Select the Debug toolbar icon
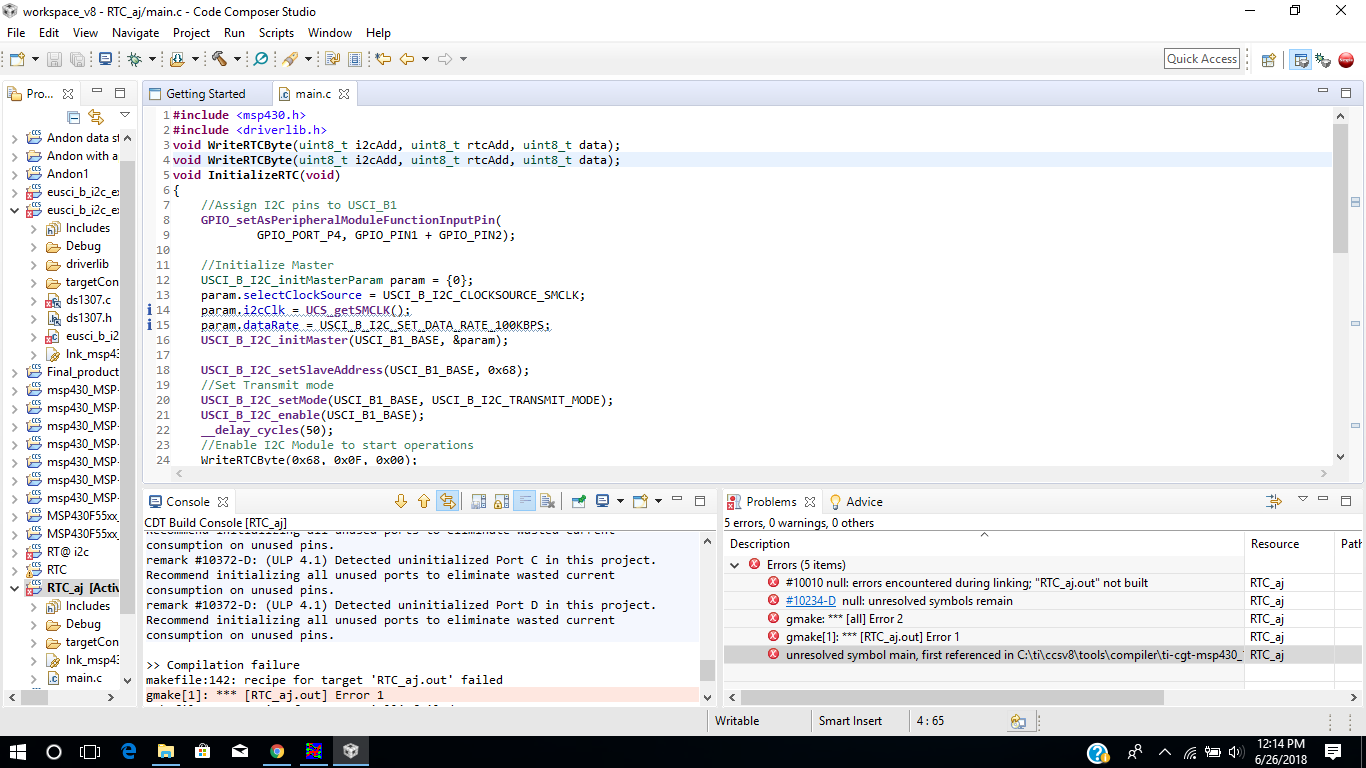This screenshot has height=768, width=1366. coord(136,59)
